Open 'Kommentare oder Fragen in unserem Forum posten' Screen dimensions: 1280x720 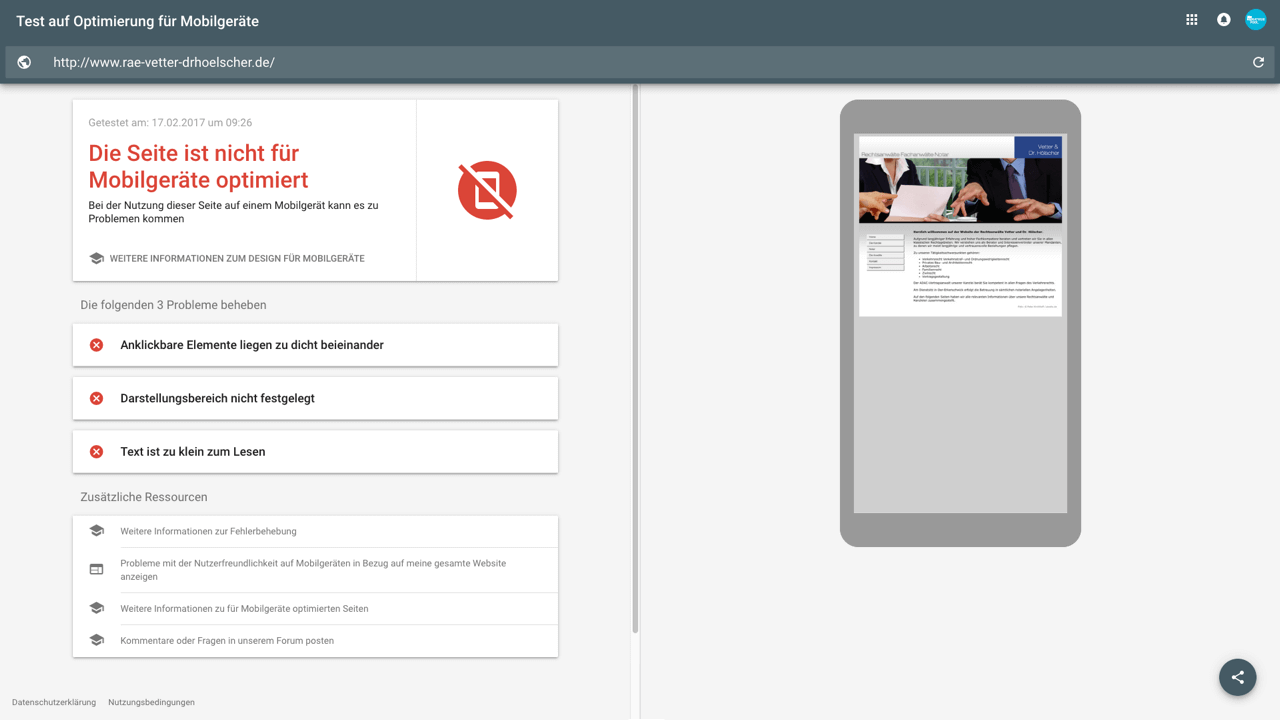point(227,640)
